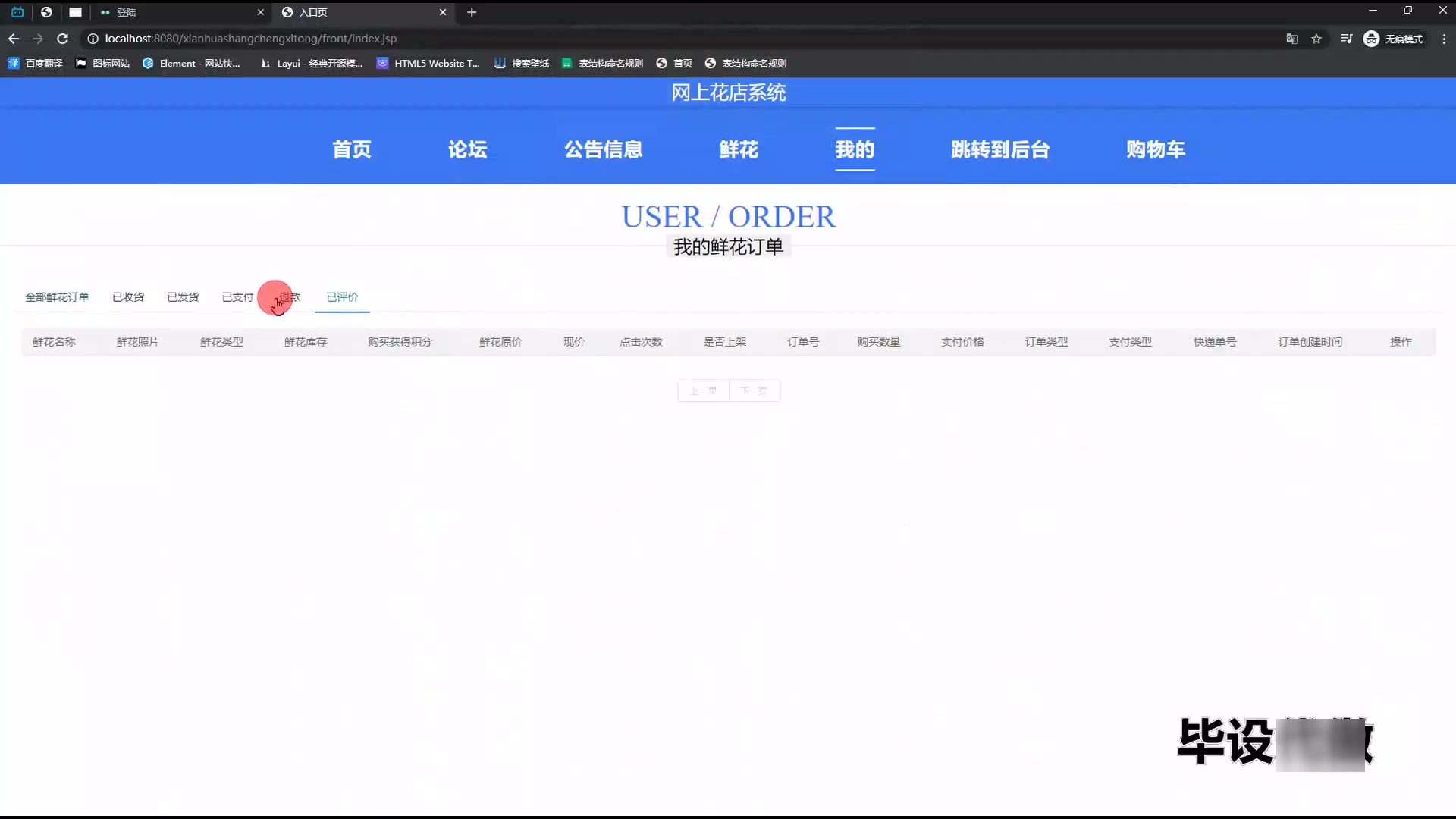The width and height of the screenshot is (1456, 819).
Task: Click the bookmark star icon
Action: [1316, 39]
